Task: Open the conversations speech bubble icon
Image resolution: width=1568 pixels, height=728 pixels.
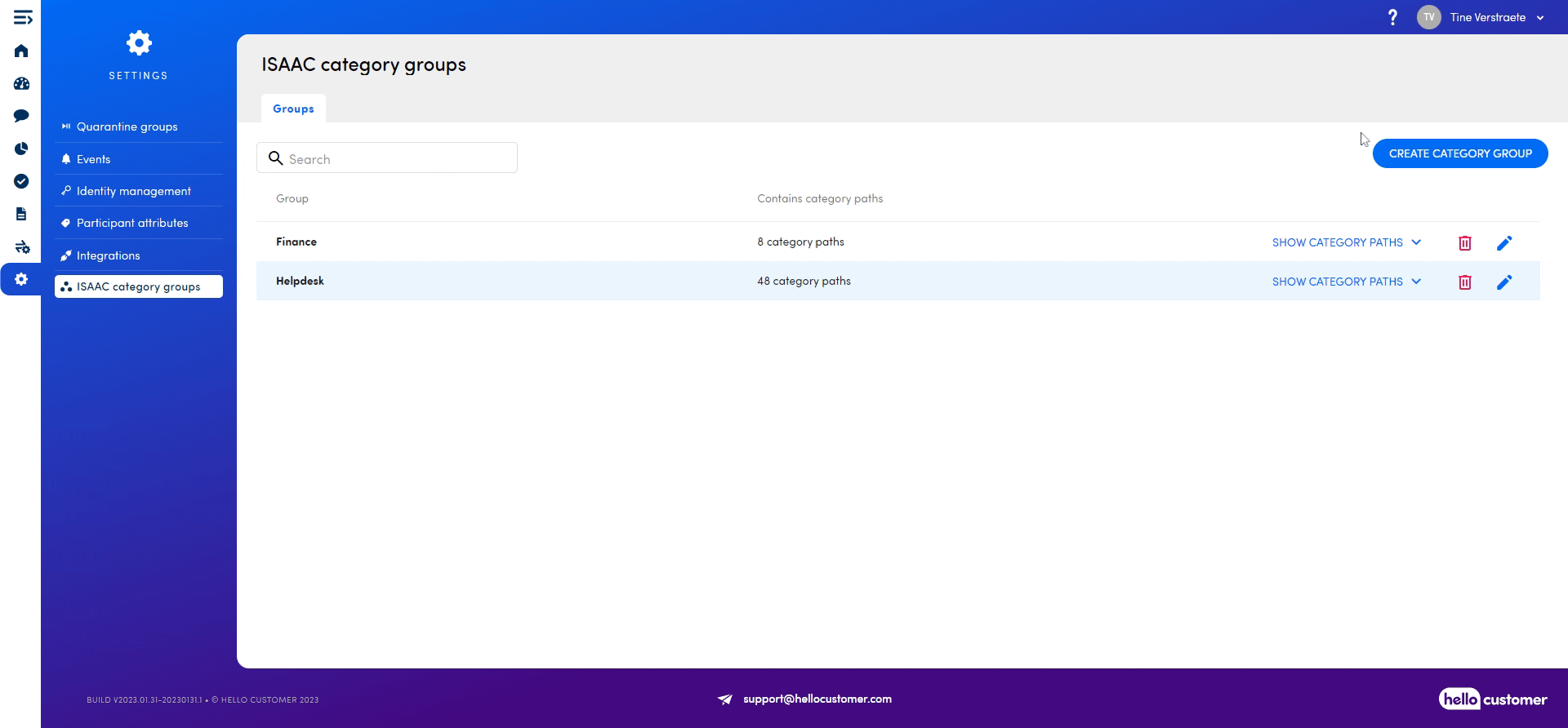Action: coord(21,116)
